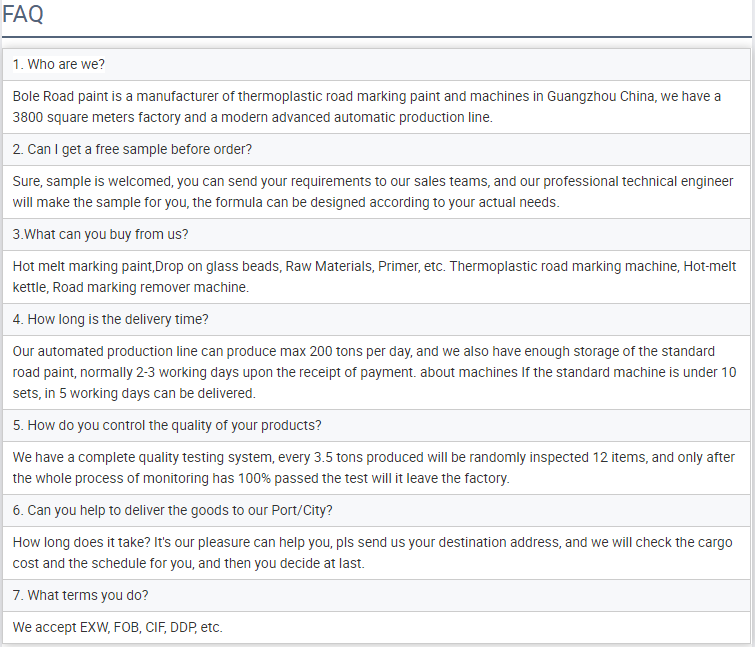Image resolution: width=755 pixels, height=647 pixels.
Task: Click the hot melt marking paint answer
Action: pos(374,267)
